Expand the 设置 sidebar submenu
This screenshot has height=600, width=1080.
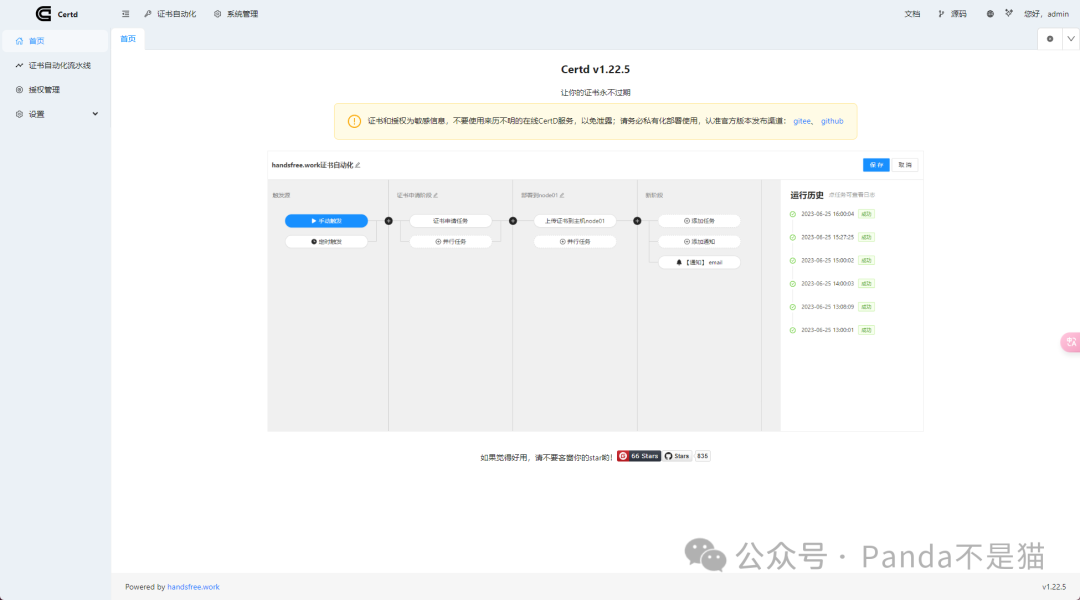click(x=55, y=114)
